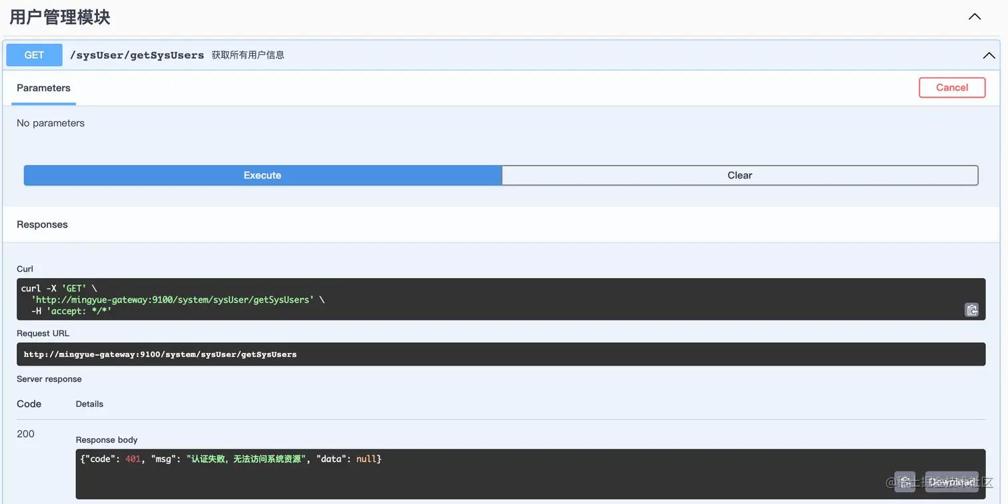Select the Parameters tab
This screenshot has width=1008, height=504.
(x=44, y=88)
